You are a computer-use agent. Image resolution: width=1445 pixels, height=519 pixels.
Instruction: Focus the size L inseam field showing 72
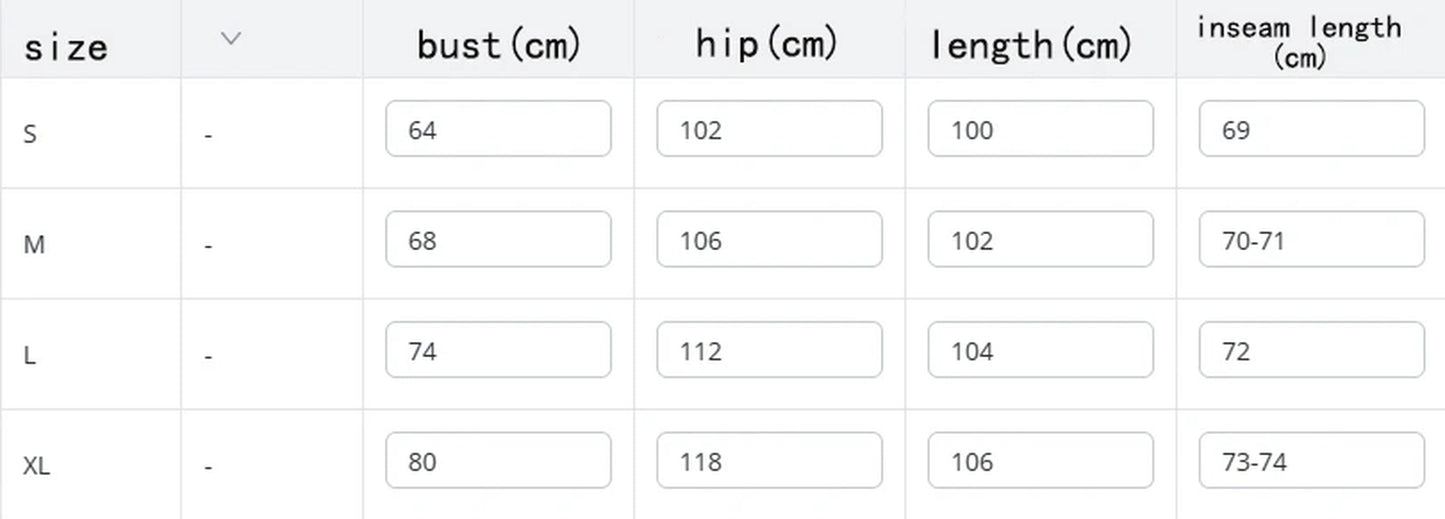click(1311, 350)
